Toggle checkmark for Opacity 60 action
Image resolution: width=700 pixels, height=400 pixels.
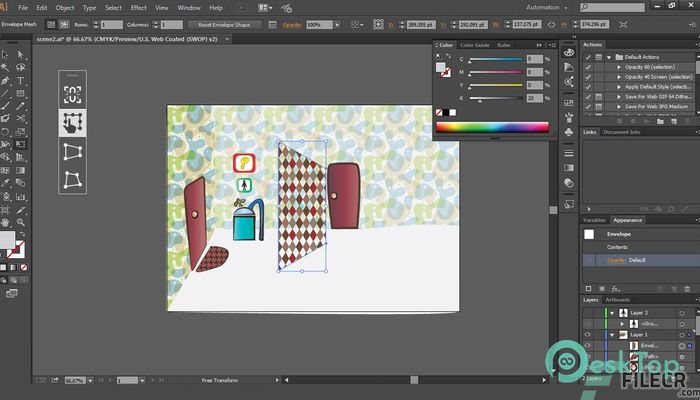click(x=588, y=67)
